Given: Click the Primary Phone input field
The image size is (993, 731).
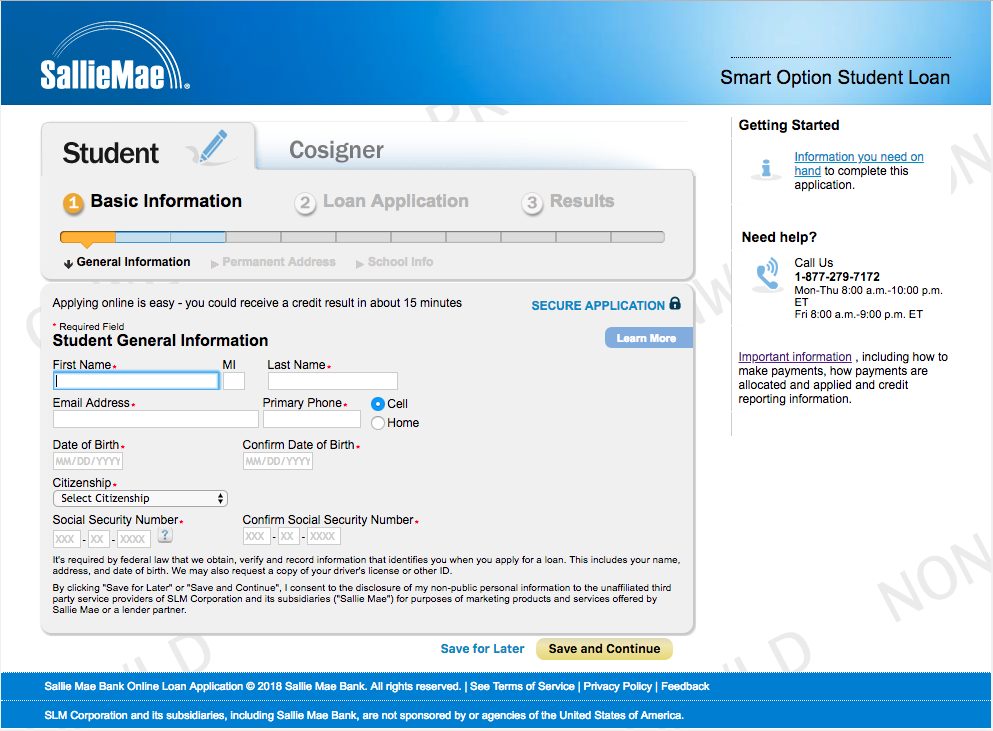Looking at the screenshot, I should pos(312,419).
